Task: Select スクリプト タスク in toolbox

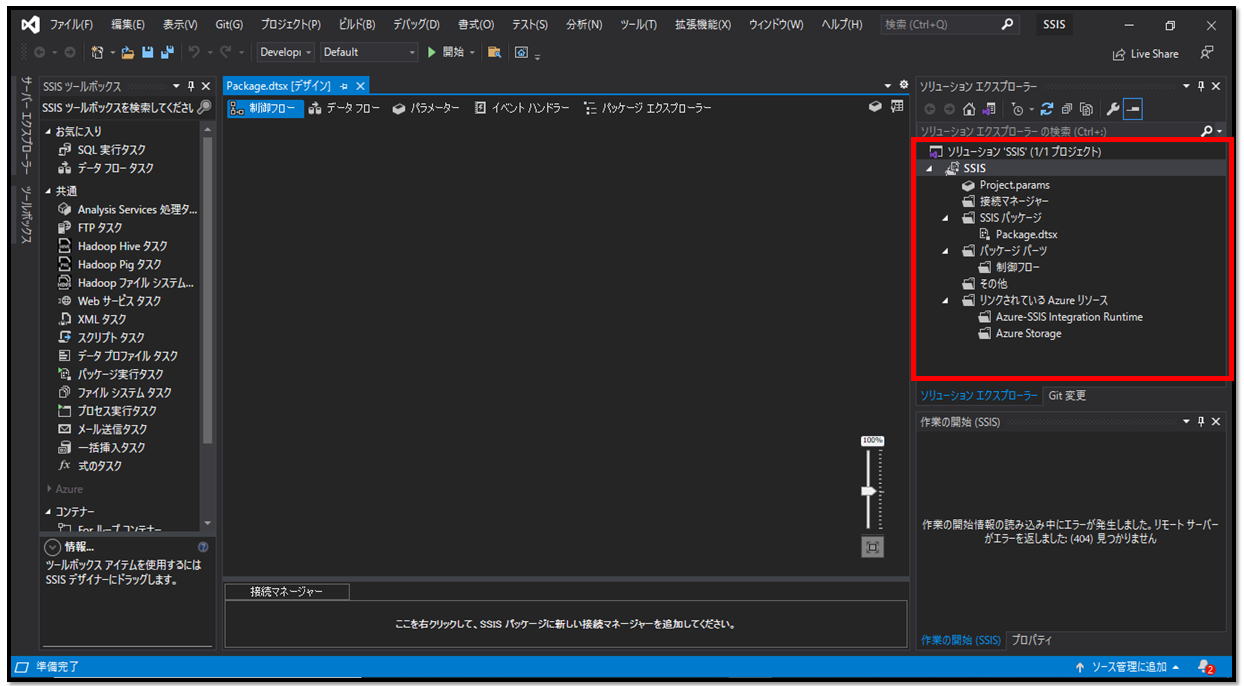Action: point(111,338)
